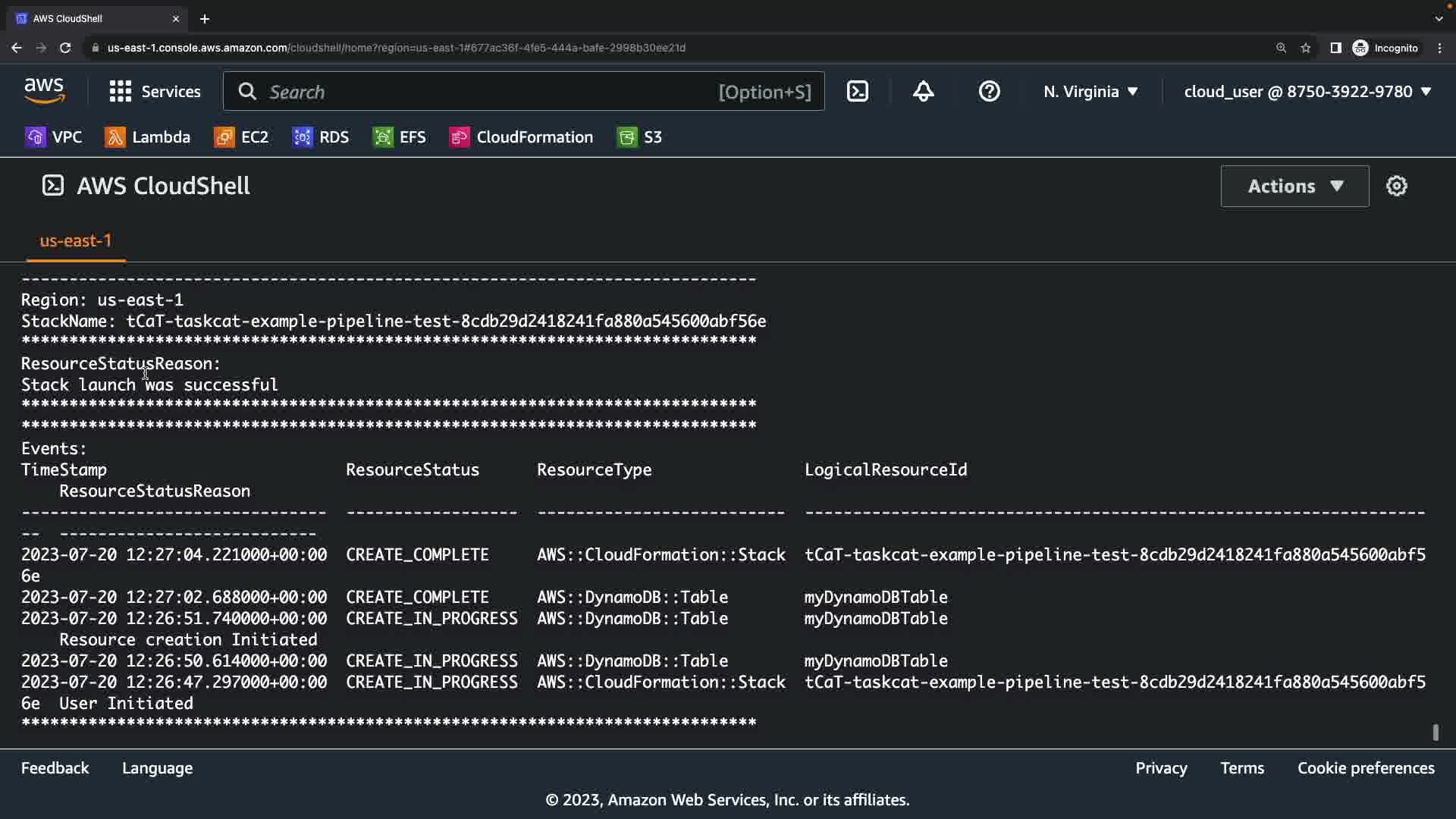Expand the N. Virginia region selector
This screenshot has width=1456, height=819.
click(1090, 92)
